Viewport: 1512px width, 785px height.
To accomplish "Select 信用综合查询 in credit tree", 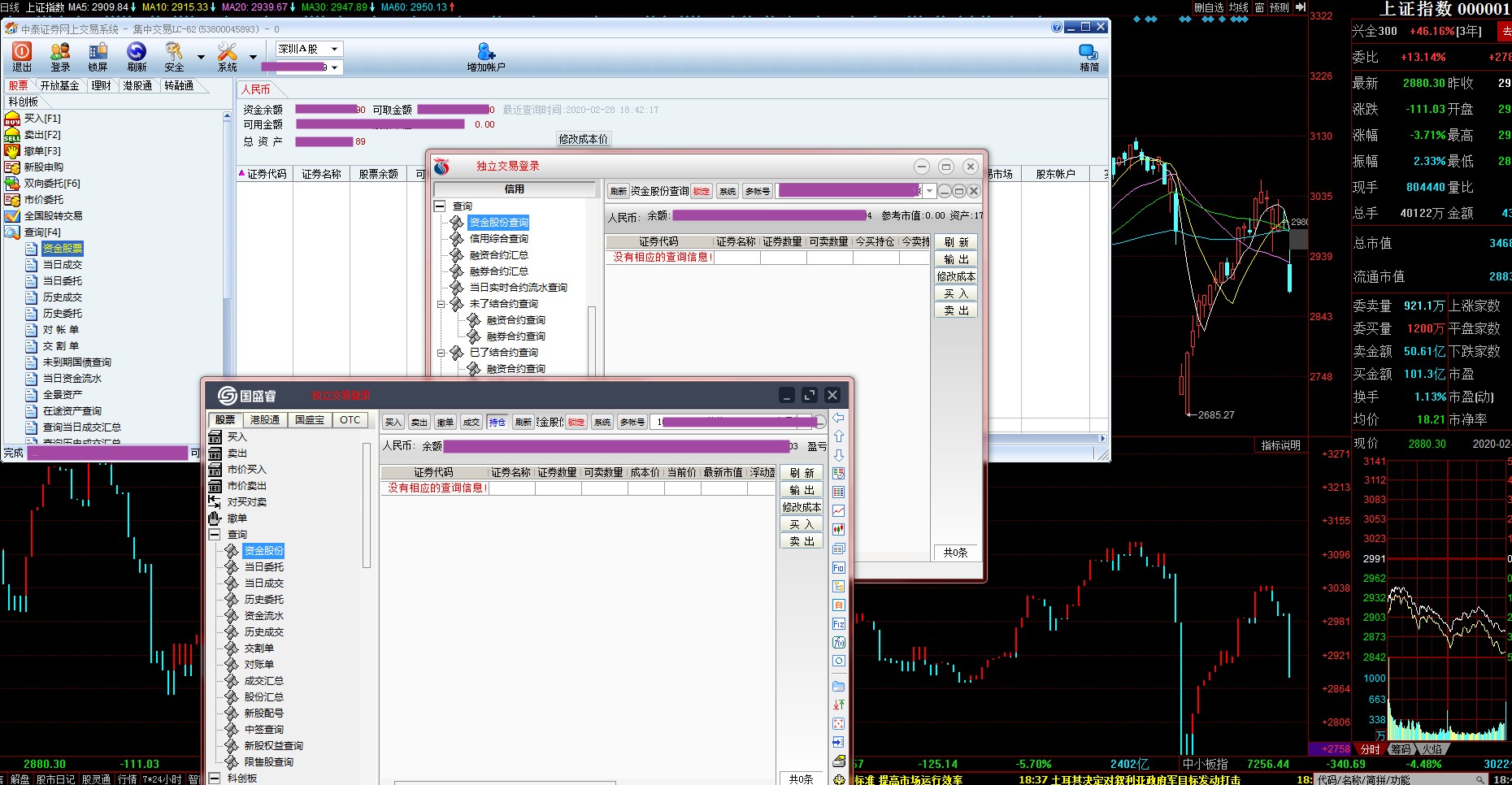I will (499, 239).
